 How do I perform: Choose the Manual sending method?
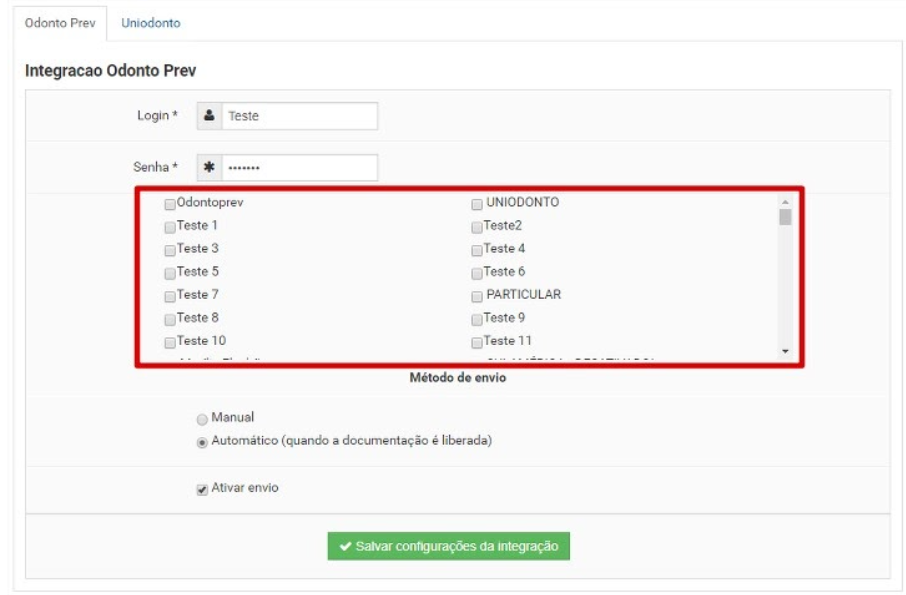click(x=202, y=419)
